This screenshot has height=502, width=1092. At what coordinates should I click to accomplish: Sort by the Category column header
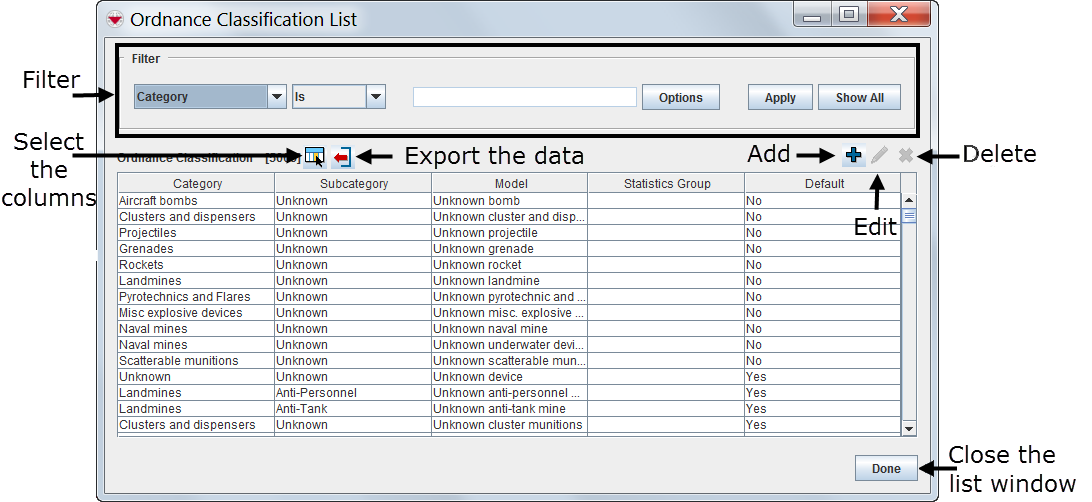197,184
